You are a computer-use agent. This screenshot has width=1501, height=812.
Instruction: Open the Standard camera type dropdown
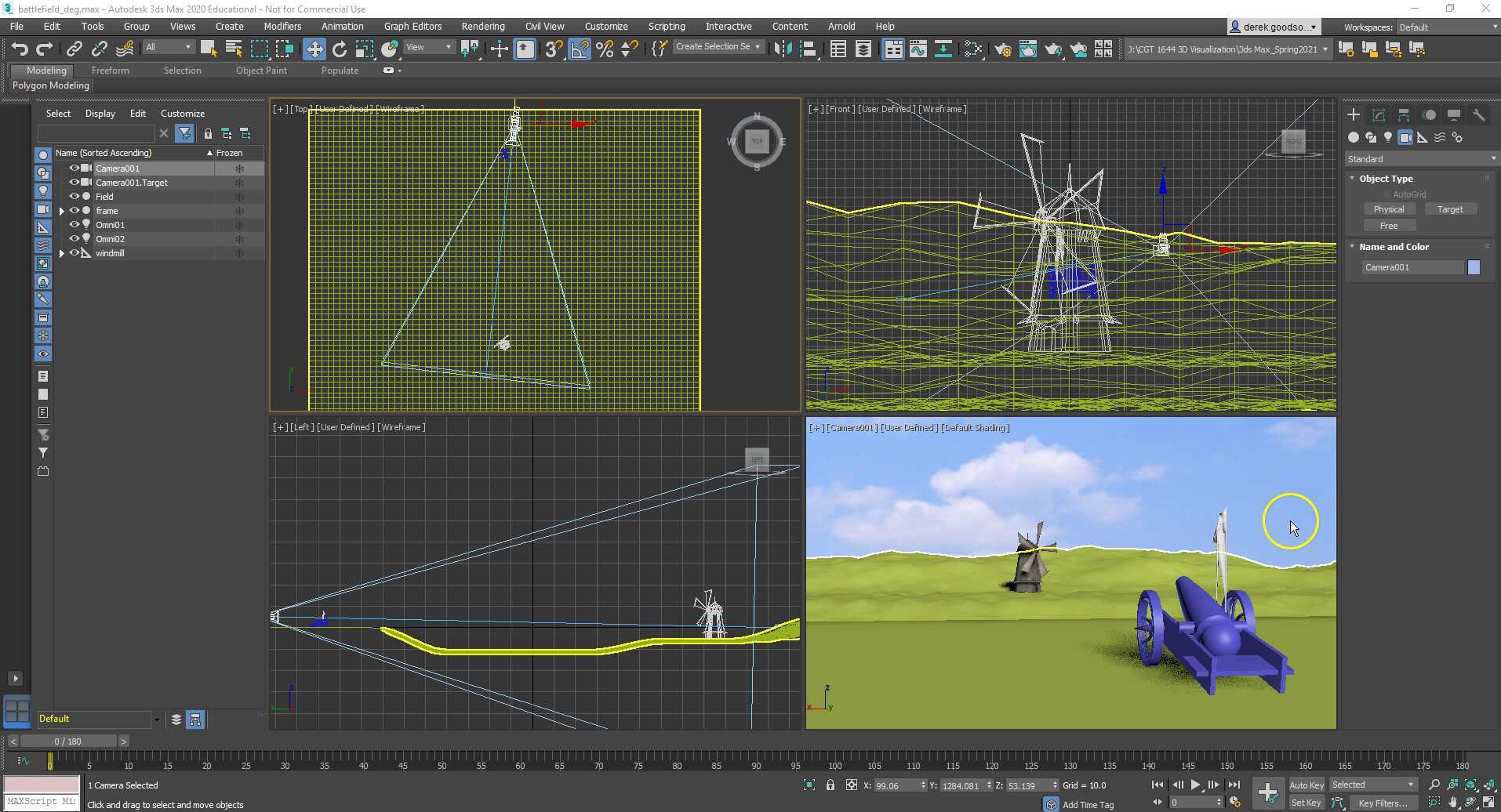1420,159
